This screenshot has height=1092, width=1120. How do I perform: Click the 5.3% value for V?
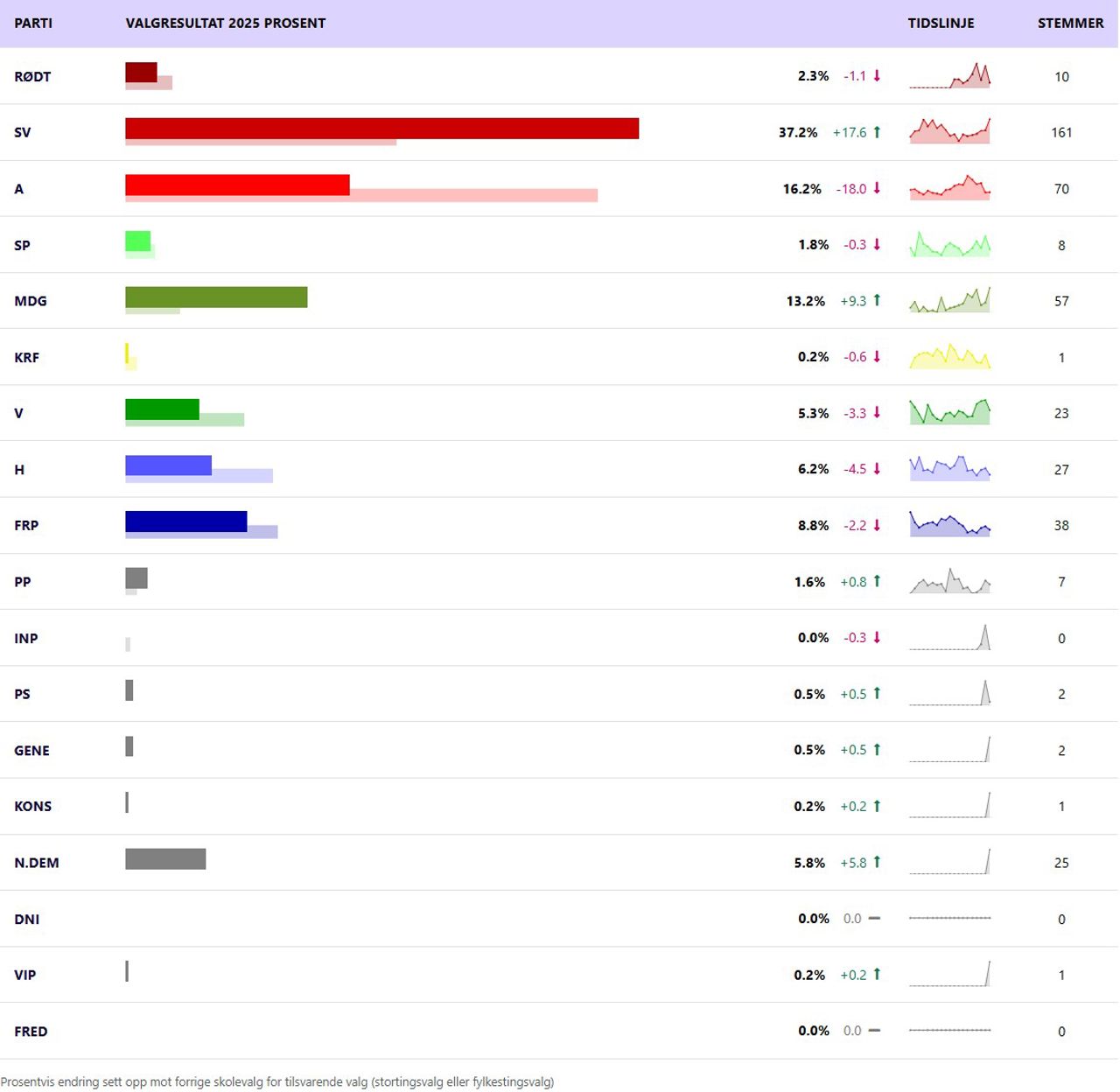(x=813, y=413)
